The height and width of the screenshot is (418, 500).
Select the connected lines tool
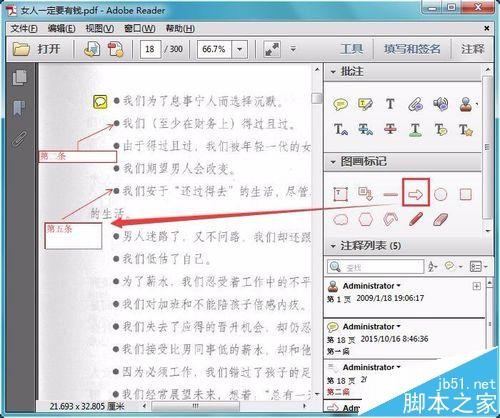[390, 219]
